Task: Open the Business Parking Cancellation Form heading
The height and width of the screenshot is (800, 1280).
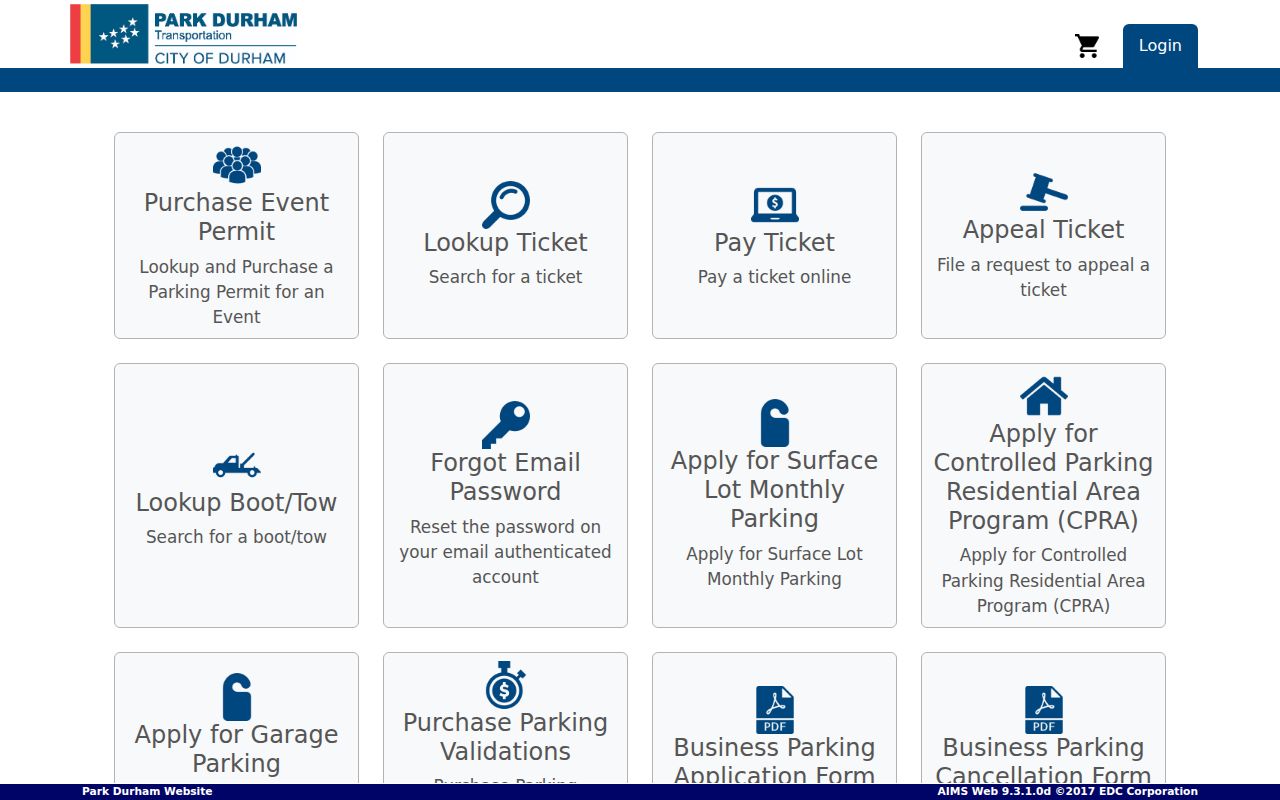Action: [1044, 761]
